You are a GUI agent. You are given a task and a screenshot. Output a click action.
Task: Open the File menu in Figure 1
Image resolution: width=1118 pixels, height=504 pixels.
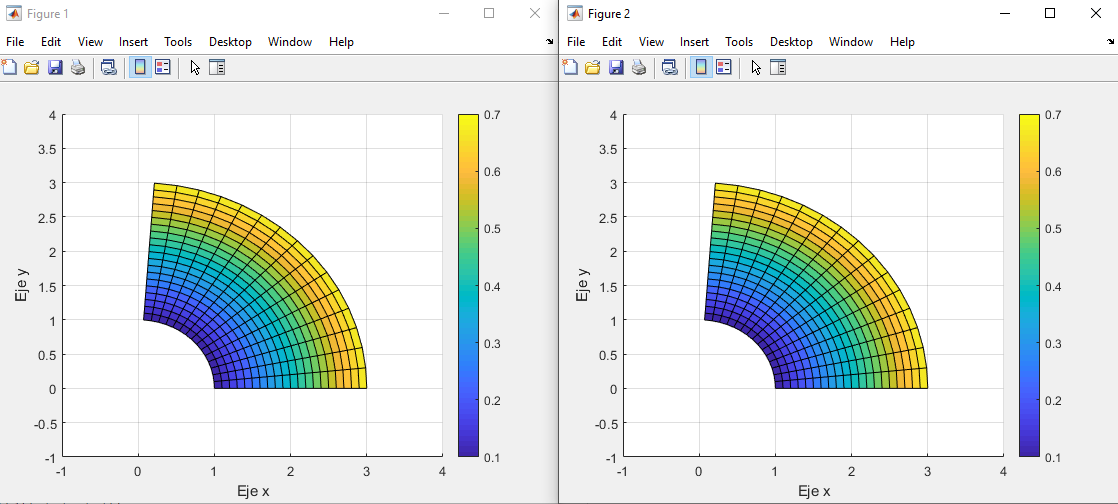click(15, 42)
